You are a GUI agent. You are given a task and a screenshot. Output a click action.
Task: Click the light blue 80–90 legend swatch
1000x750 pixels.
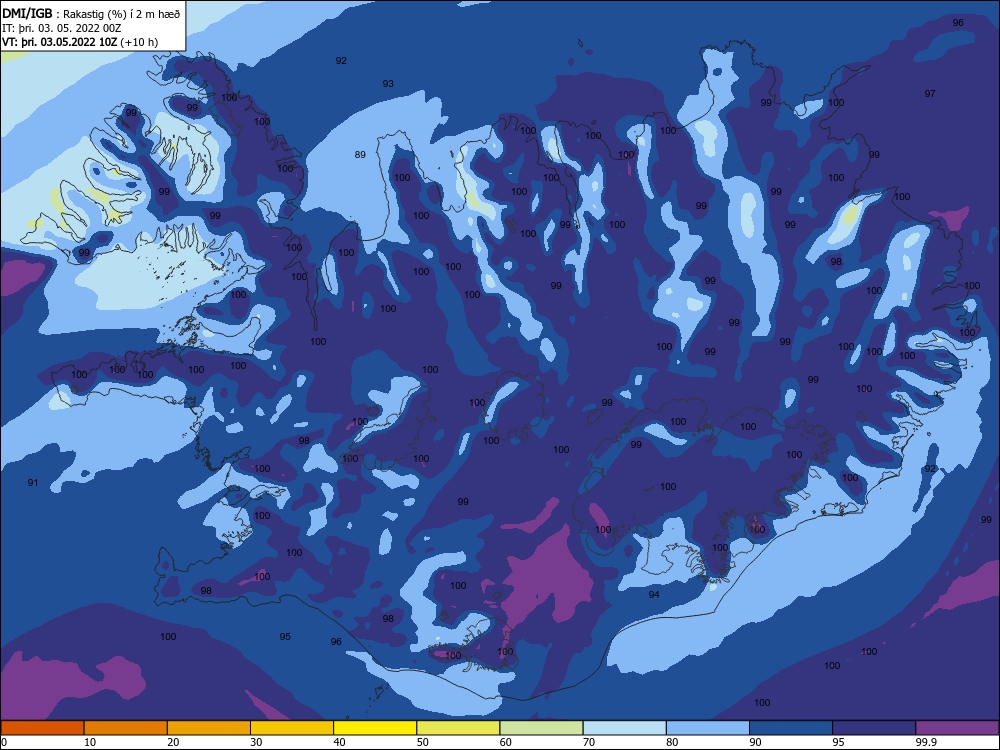click(708, 728)
